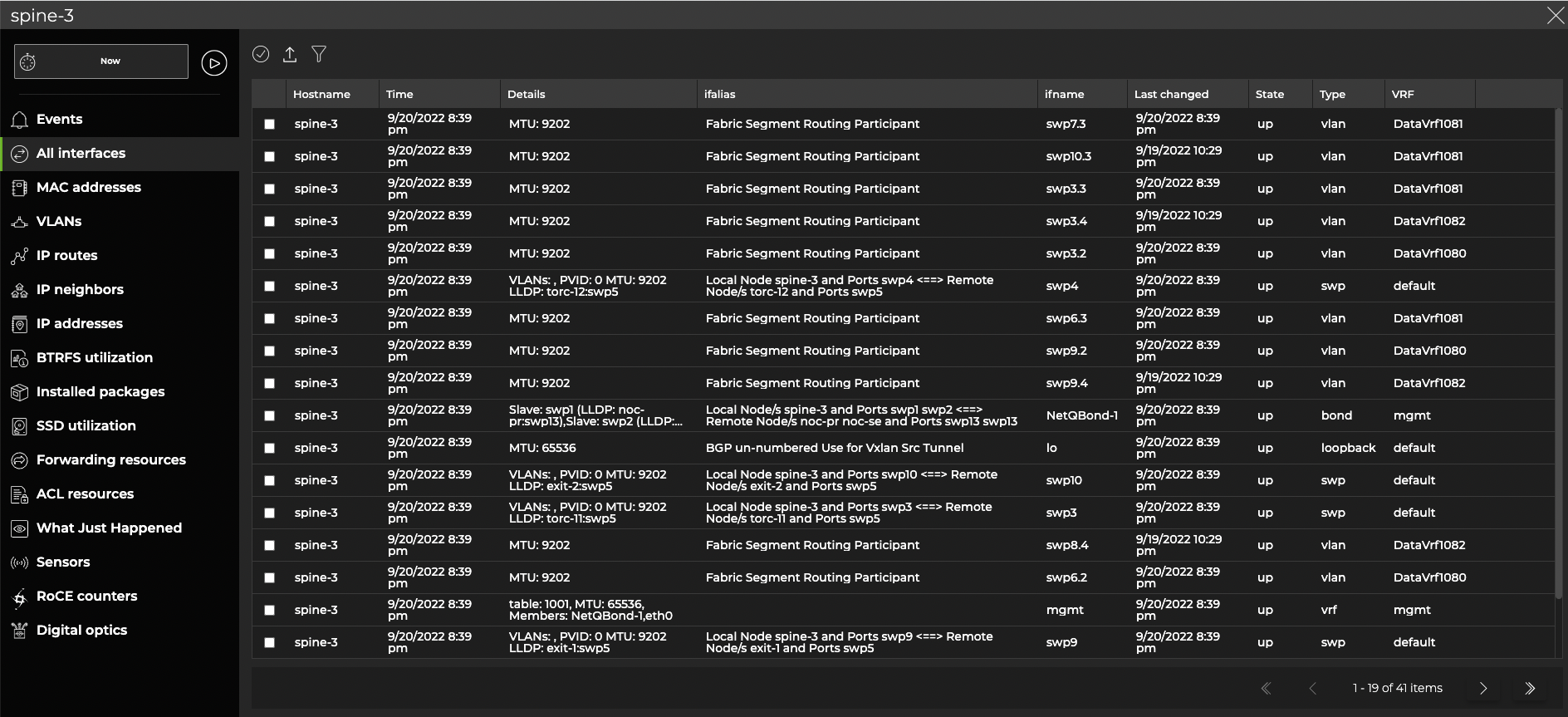Open the filter funnel icon
This screenshot has height=717, width=1568.
click(x=319, y=55)
